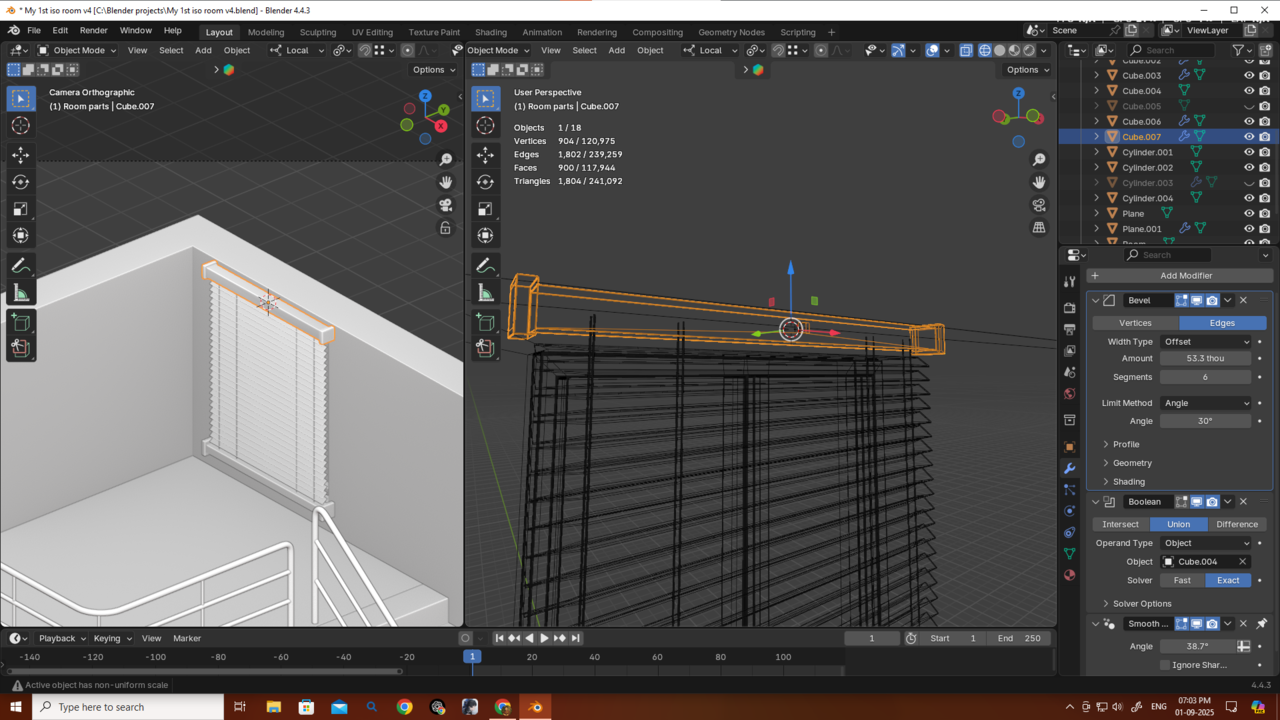Click the bevel Amount value slider
This screenshot has width=1280, height=720.
coord(1205,358)
